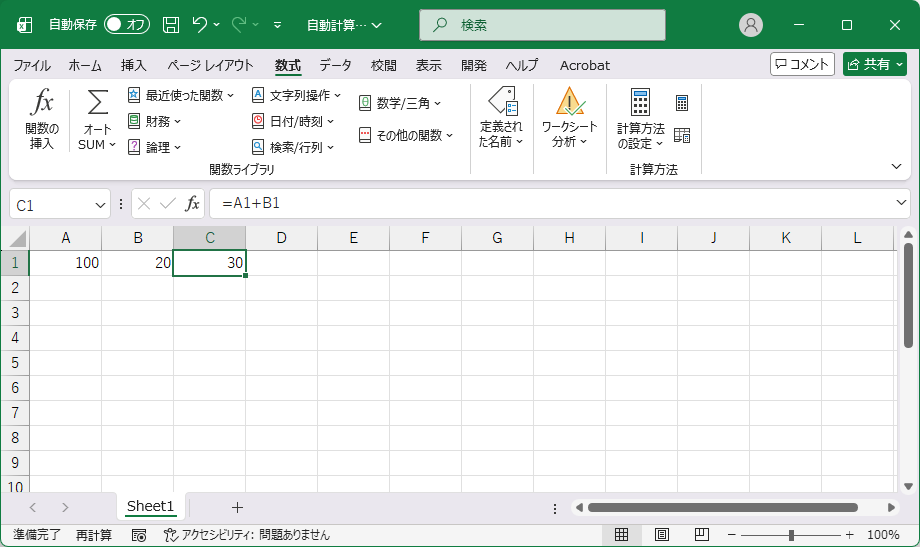The image size is (920, 547).
Task: Click previous sheet navigation arrow
Action: [x=33, y=508]
